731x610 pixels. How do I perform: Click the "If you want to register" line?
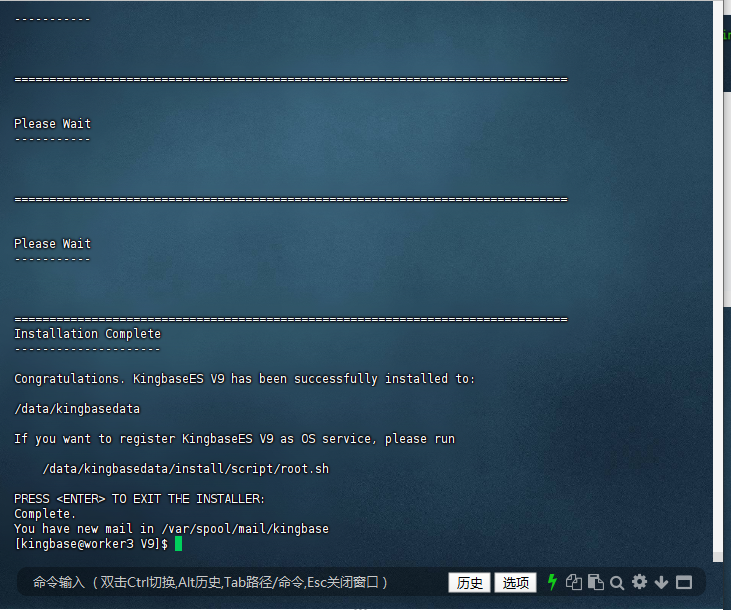coord(234,439)
